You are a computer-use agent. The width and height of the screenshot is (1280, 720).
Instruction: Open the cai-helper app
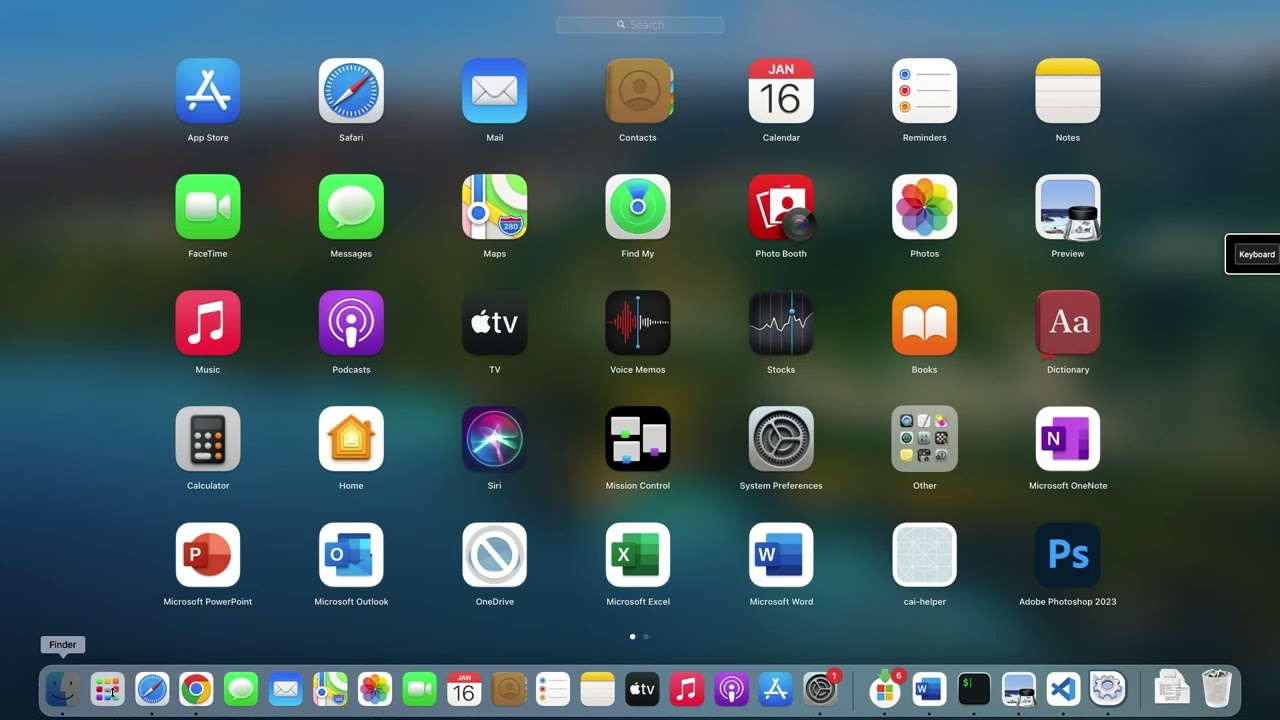pos(925,555)
